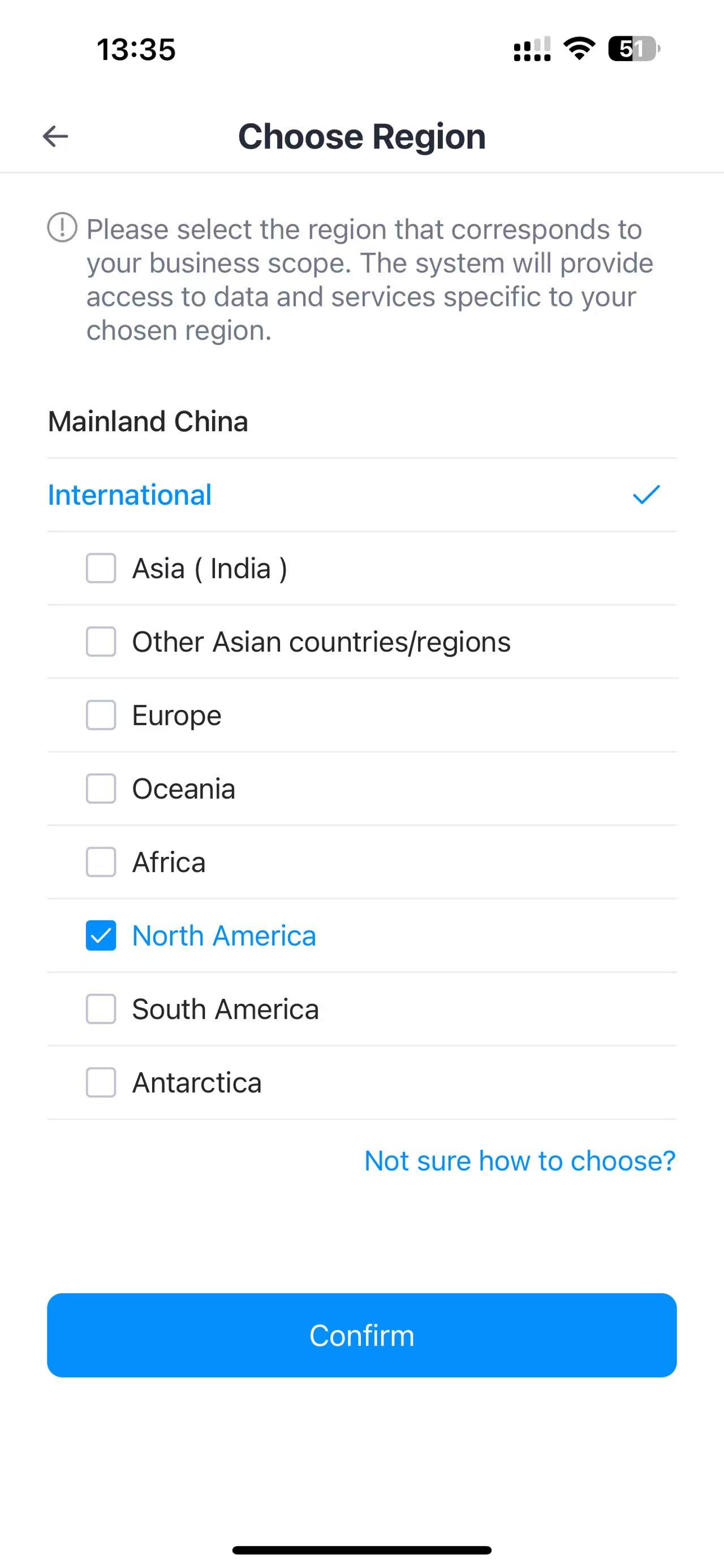Tick the South America checkbox
Viewport: 724px width, 1568px height.
pyautogui.click(x=101, y=1009)
